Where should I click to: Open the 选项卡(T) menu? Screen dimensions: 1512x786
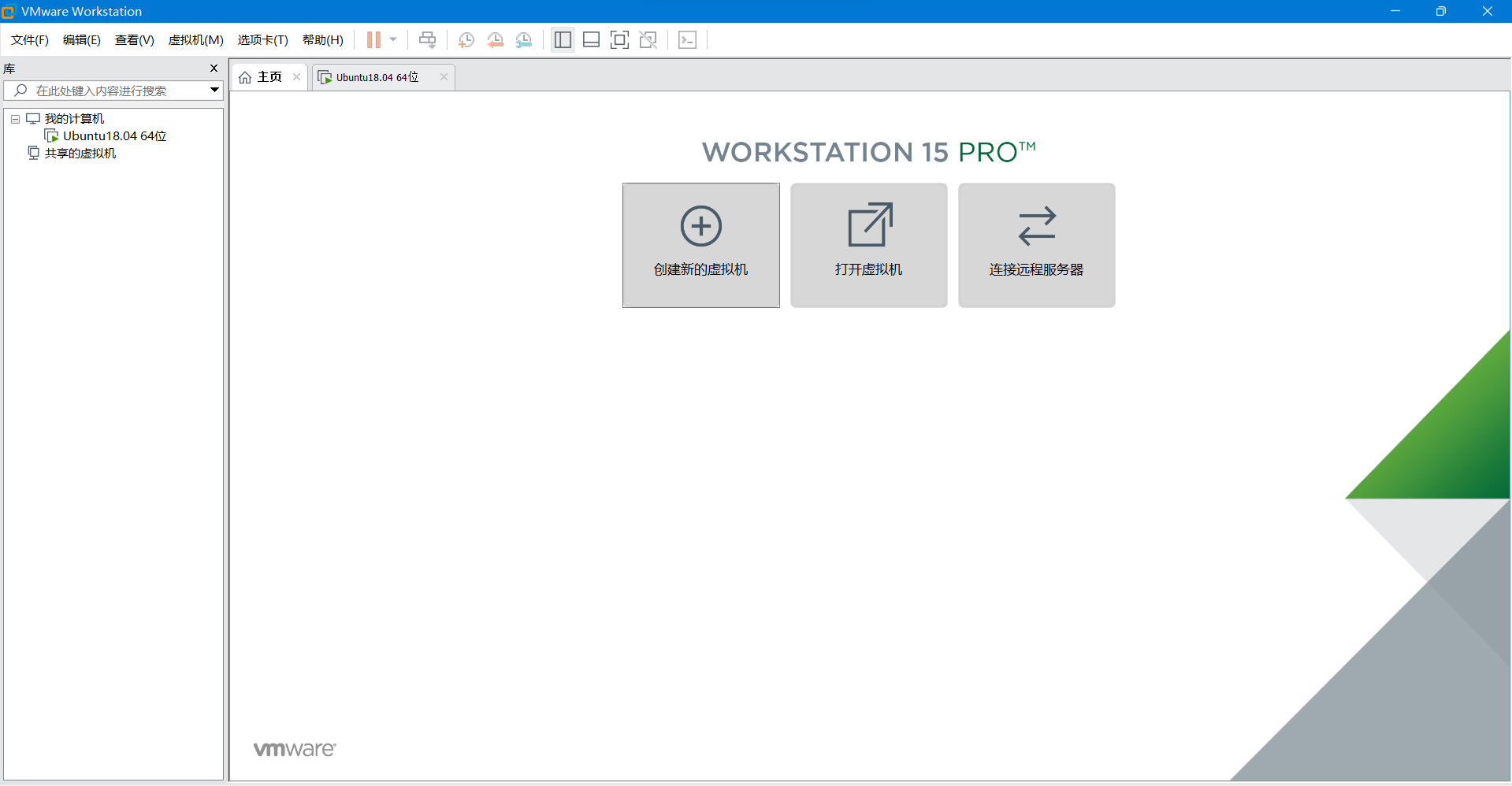(263, 40)
